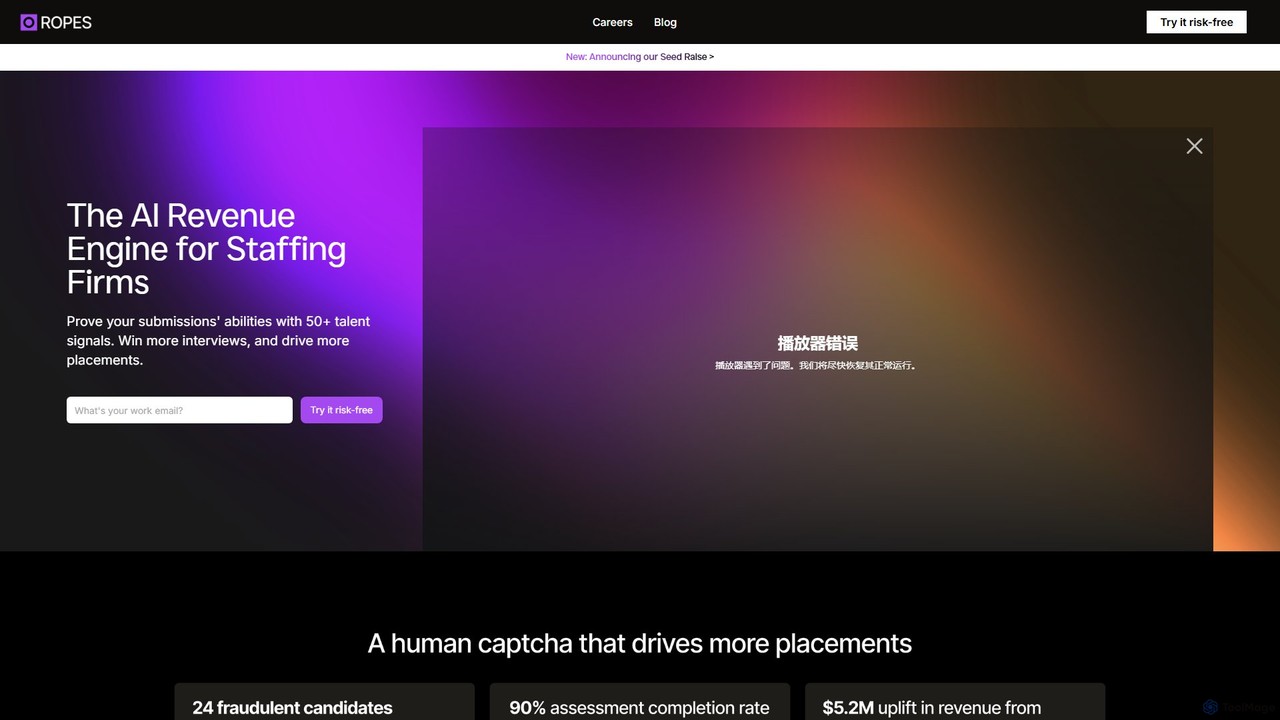The height and width of the screenshot is (720, 1280).
Task: Close the video player overlay
Action: [1194, 146]
